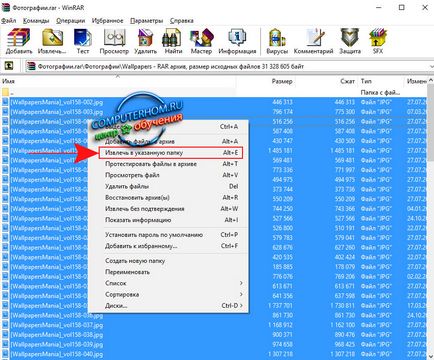Select Переименовать in context menu
The image size is (434, 360).
tap(168, 272)
